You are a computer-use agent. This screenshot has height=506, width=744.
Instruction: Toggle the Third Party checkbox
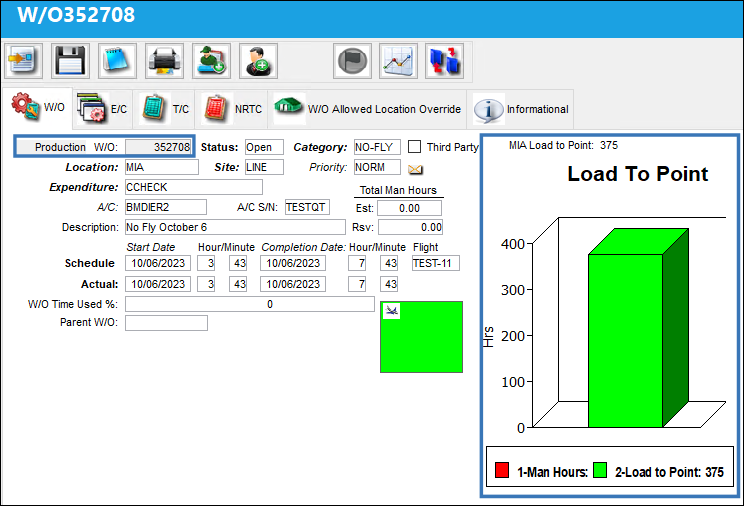(x=414, y=147)
